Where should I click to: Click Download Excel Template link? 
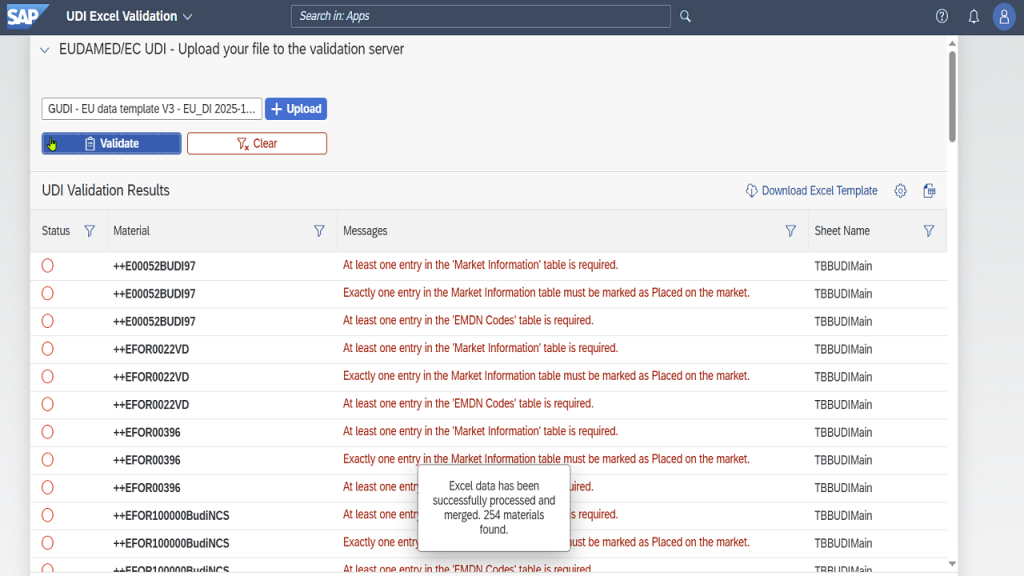point(812,191)
